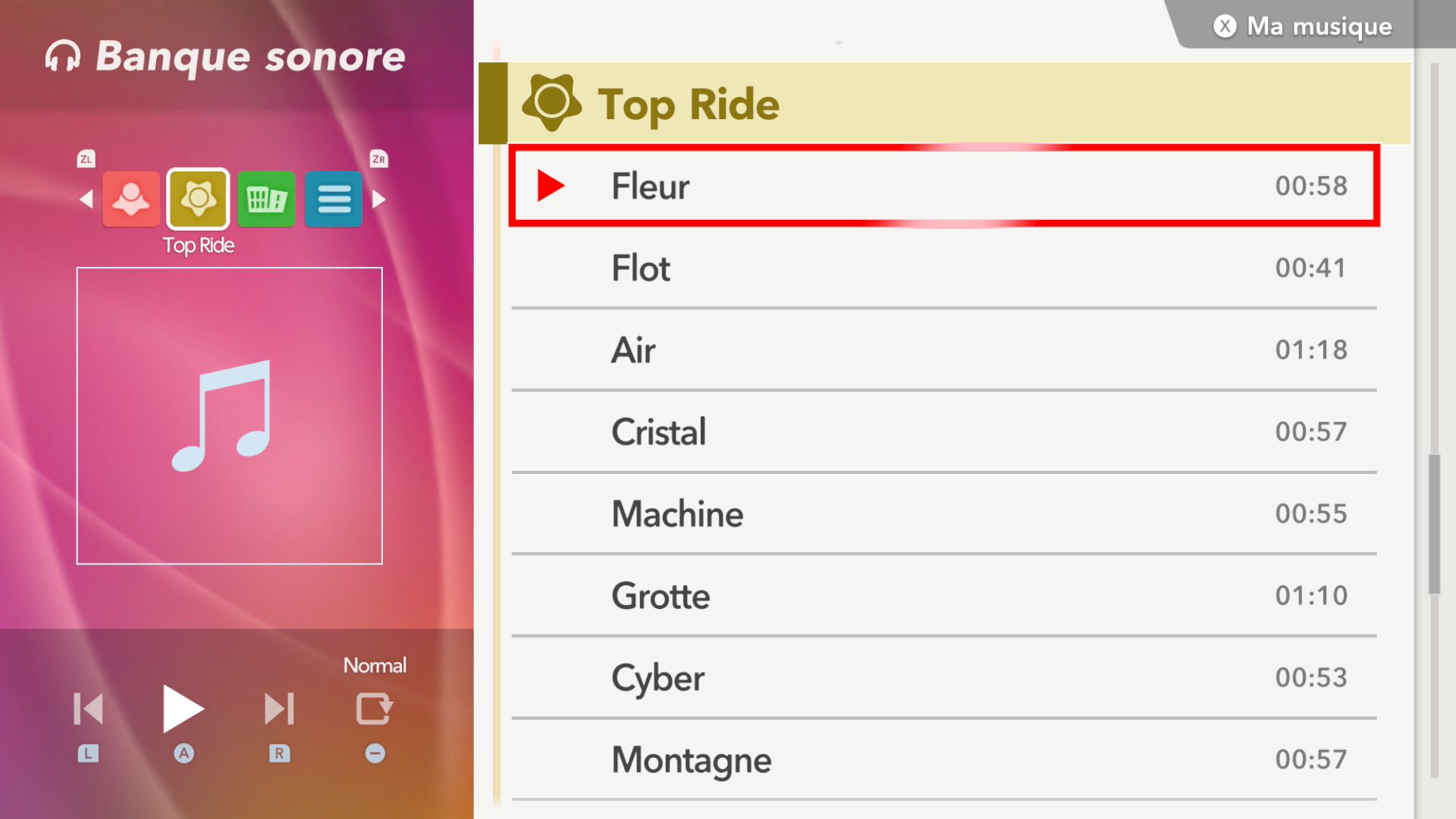Viewport: 1456px width, 819px height.
Task: Open the Ma musique tab
Action: coord(1304,27)
